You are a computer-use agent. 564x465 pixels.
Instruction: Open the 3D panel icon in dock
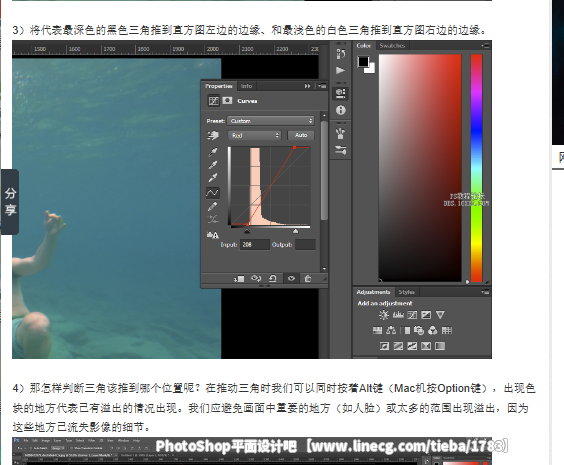tap(341, 93)
